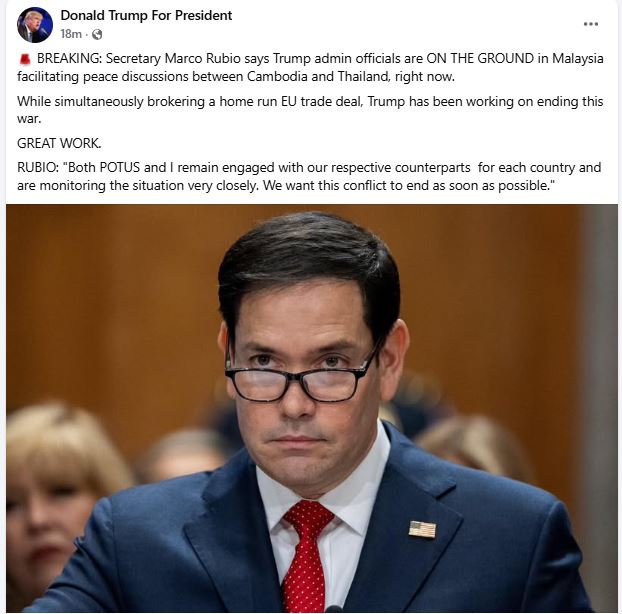The height and width of the screenshot is (614, 622).
Task: Click the word BREAKING in the post
Action: (69, 59)
